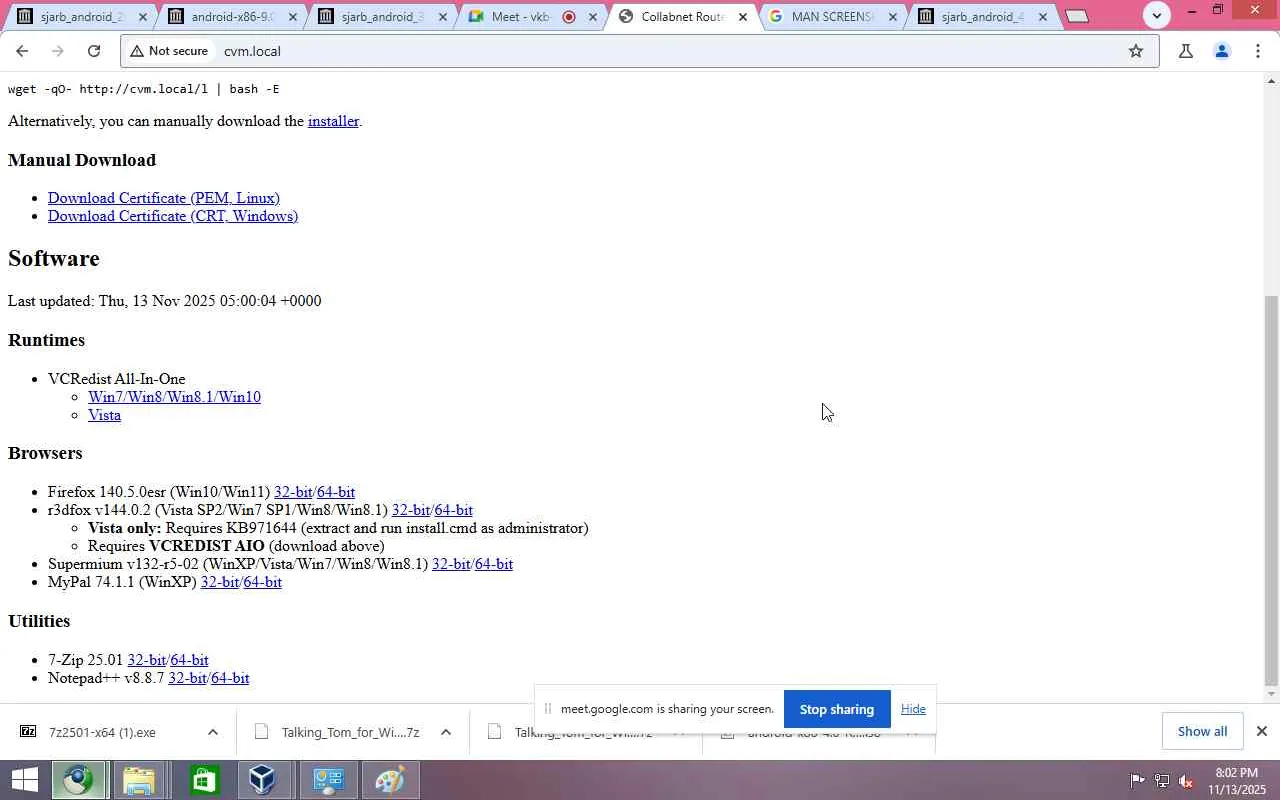Open downloaded file 7z2501-x64 (1).exe
This screenshot has width=1280, height=800.
(102, 732)
